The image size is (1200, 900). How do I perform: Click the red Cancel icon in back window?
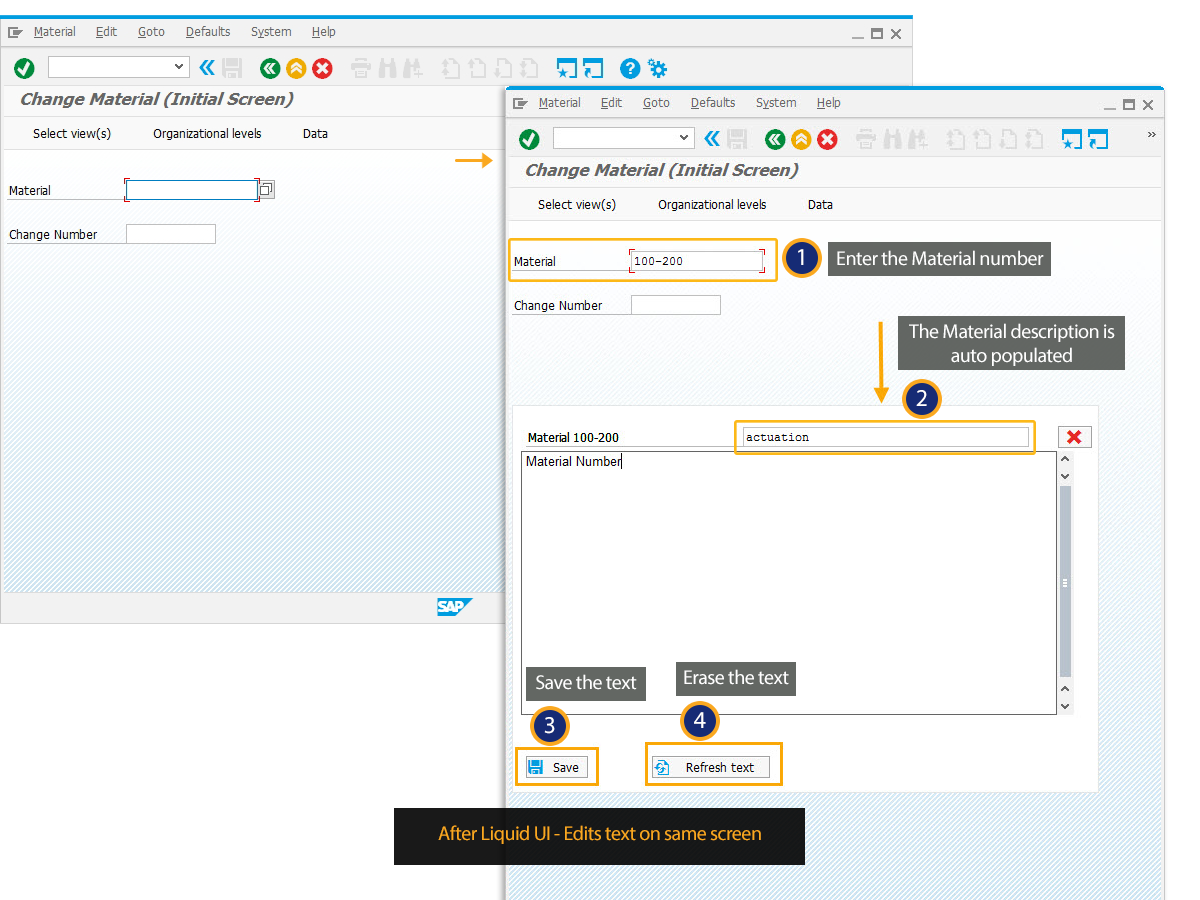322,68
